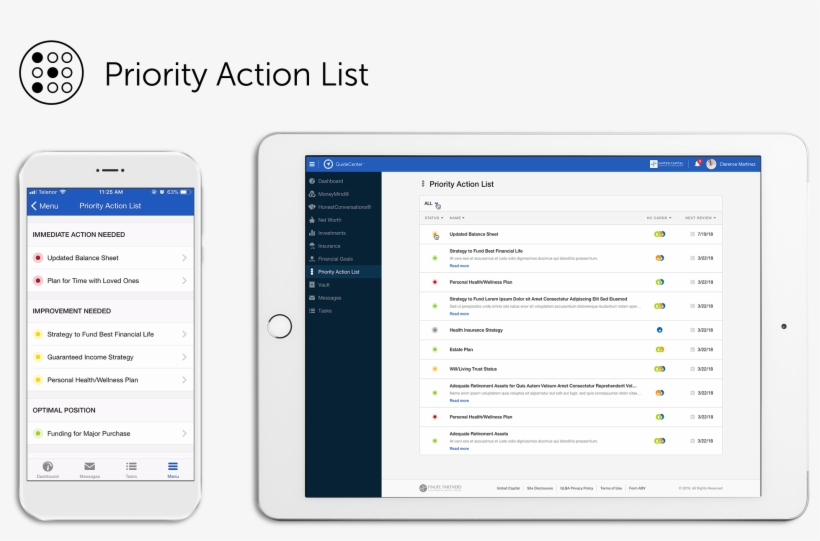820x541 pixels.
Task: Click Messages envelope icon in tablet sidebar
Action: [312, 298]
